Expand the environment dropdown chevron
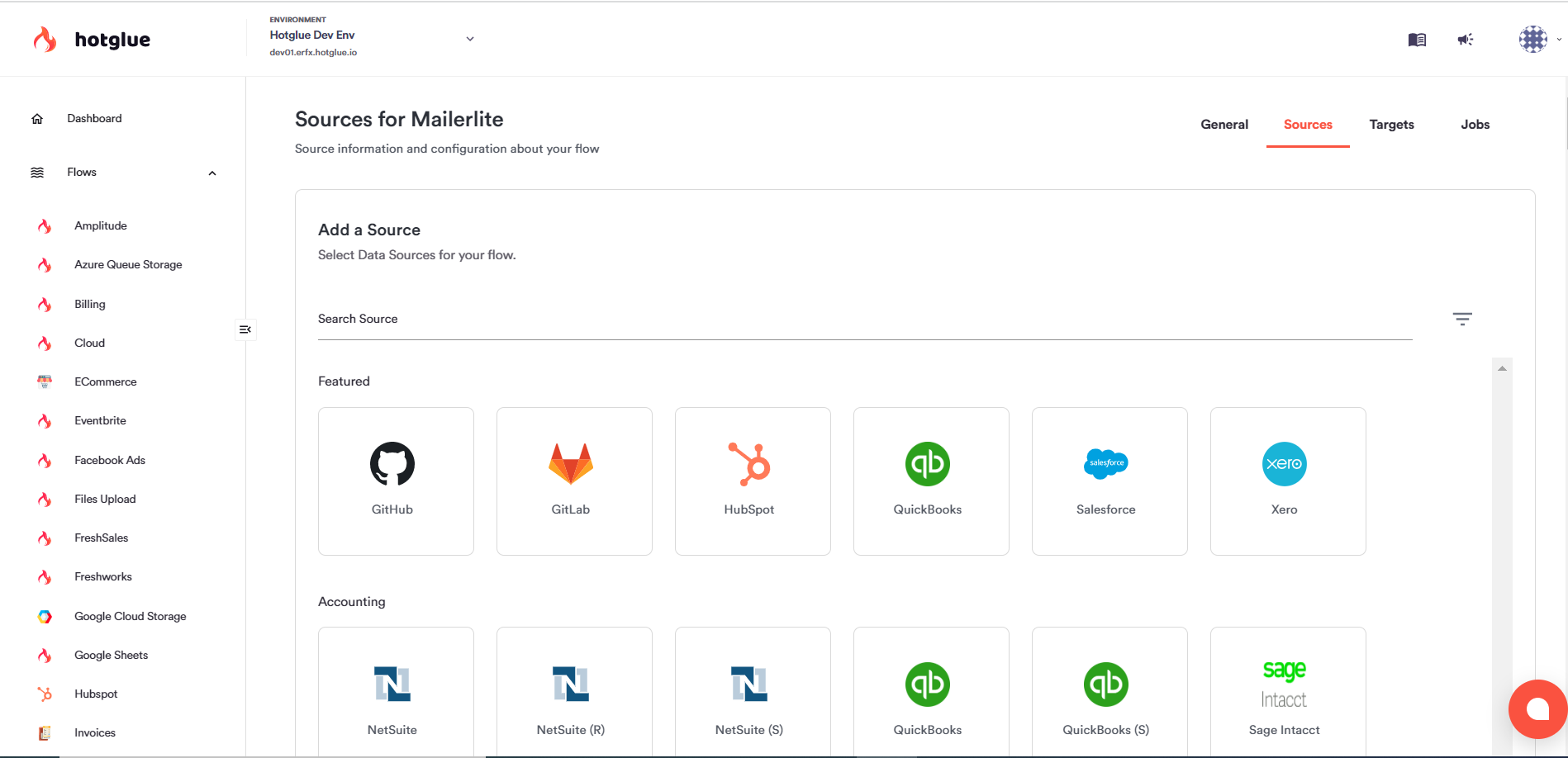The image size is (1568, 758). click(470, 39)
